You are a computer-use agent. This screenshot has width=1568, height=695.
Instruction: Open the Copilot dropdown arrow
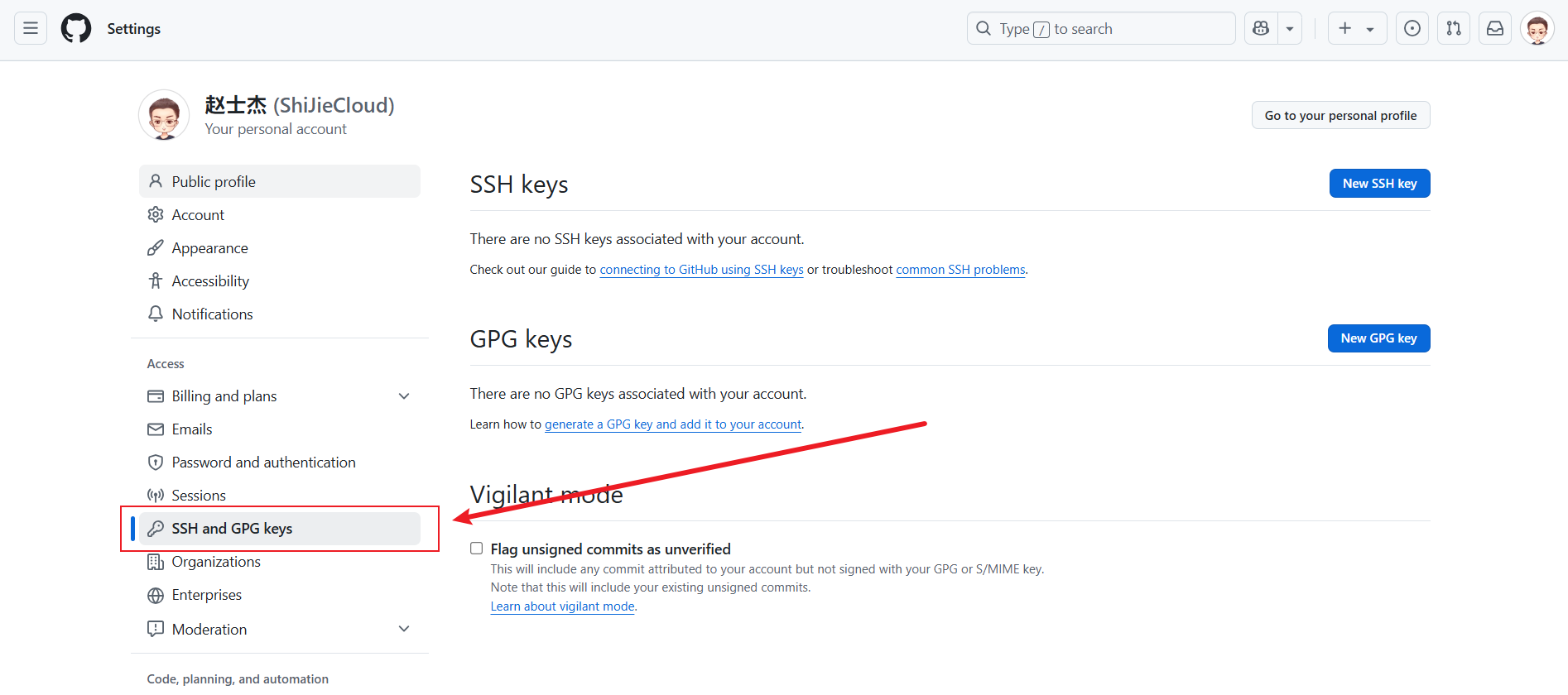click(1290, 28)
